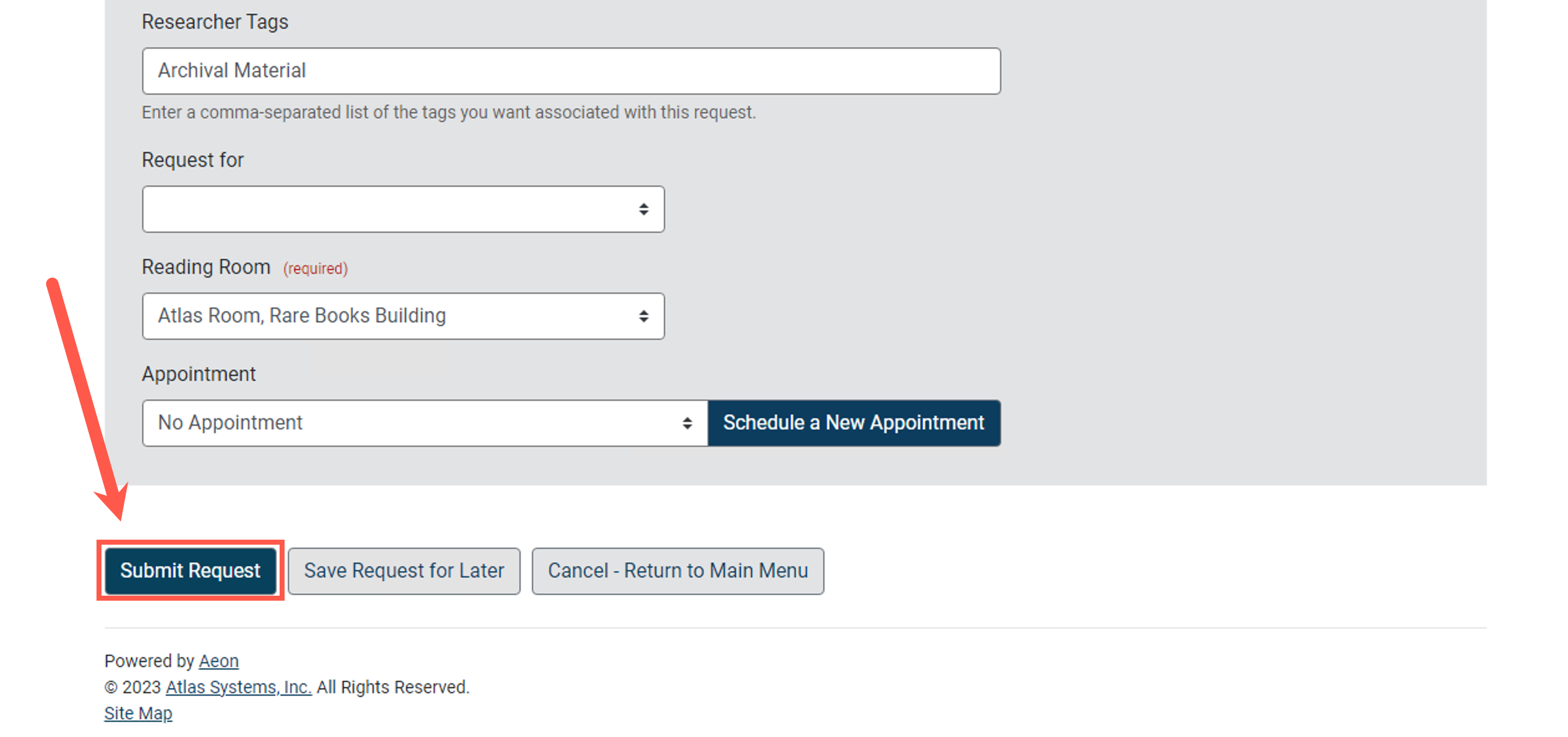Click the Reading Room dropdown arrow icon
The image size is (1568, 737).
(644, 316)
